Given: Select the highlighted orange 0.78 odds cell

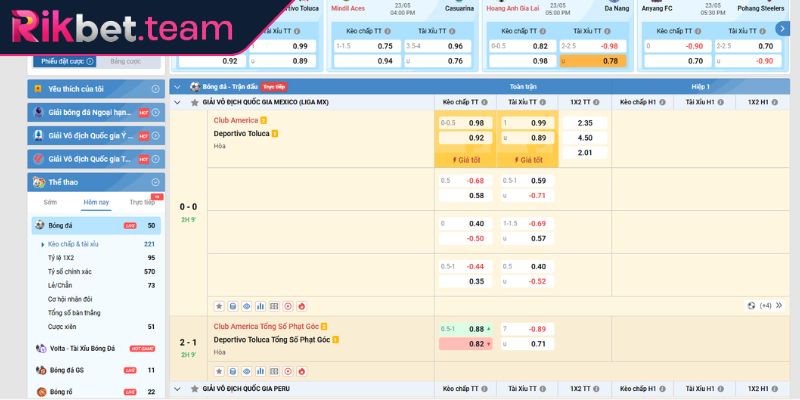Looking at the screenshot, I should pos(596,61).
